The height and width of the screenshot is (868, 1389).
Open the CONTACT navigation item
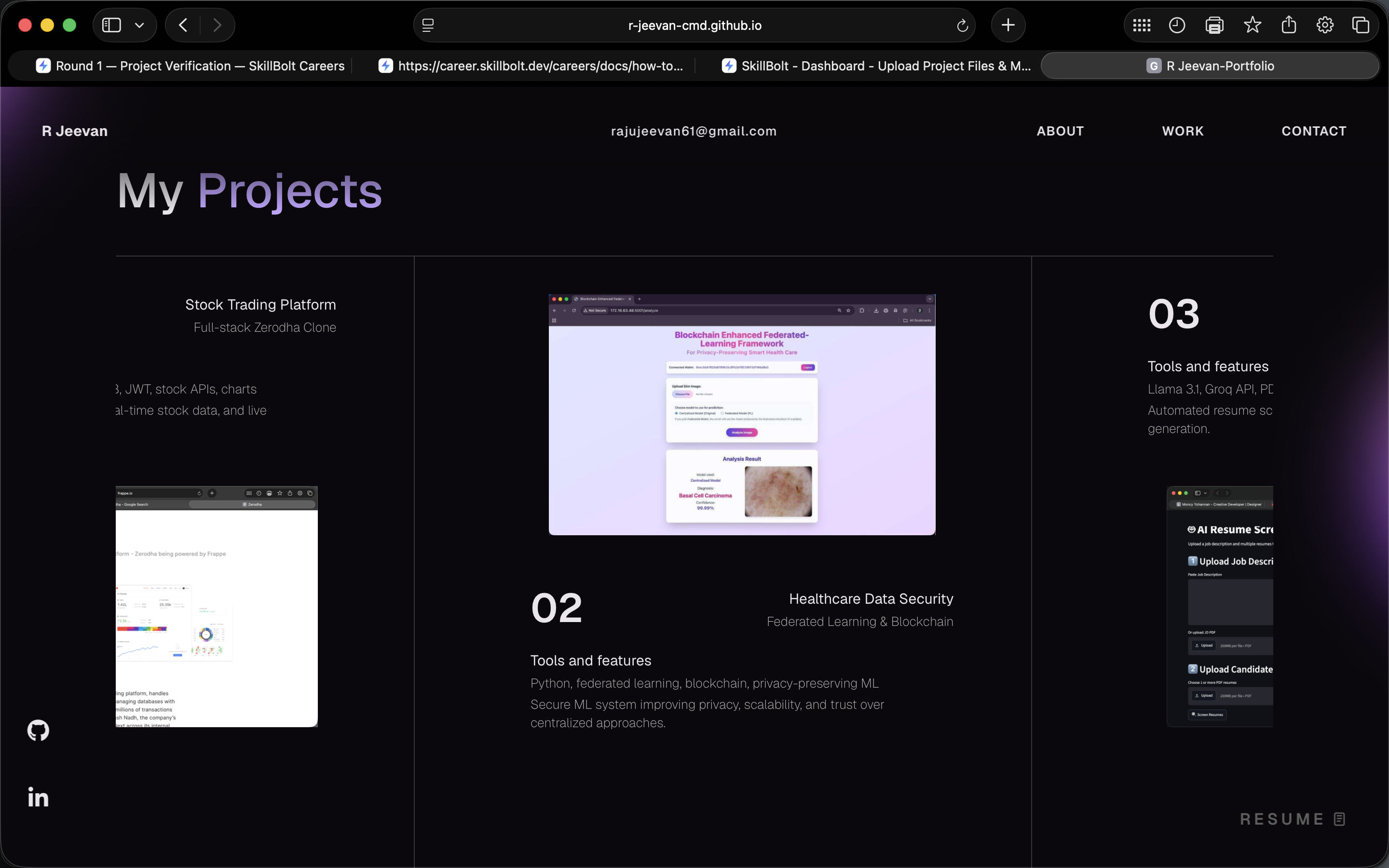[1314, 131]
